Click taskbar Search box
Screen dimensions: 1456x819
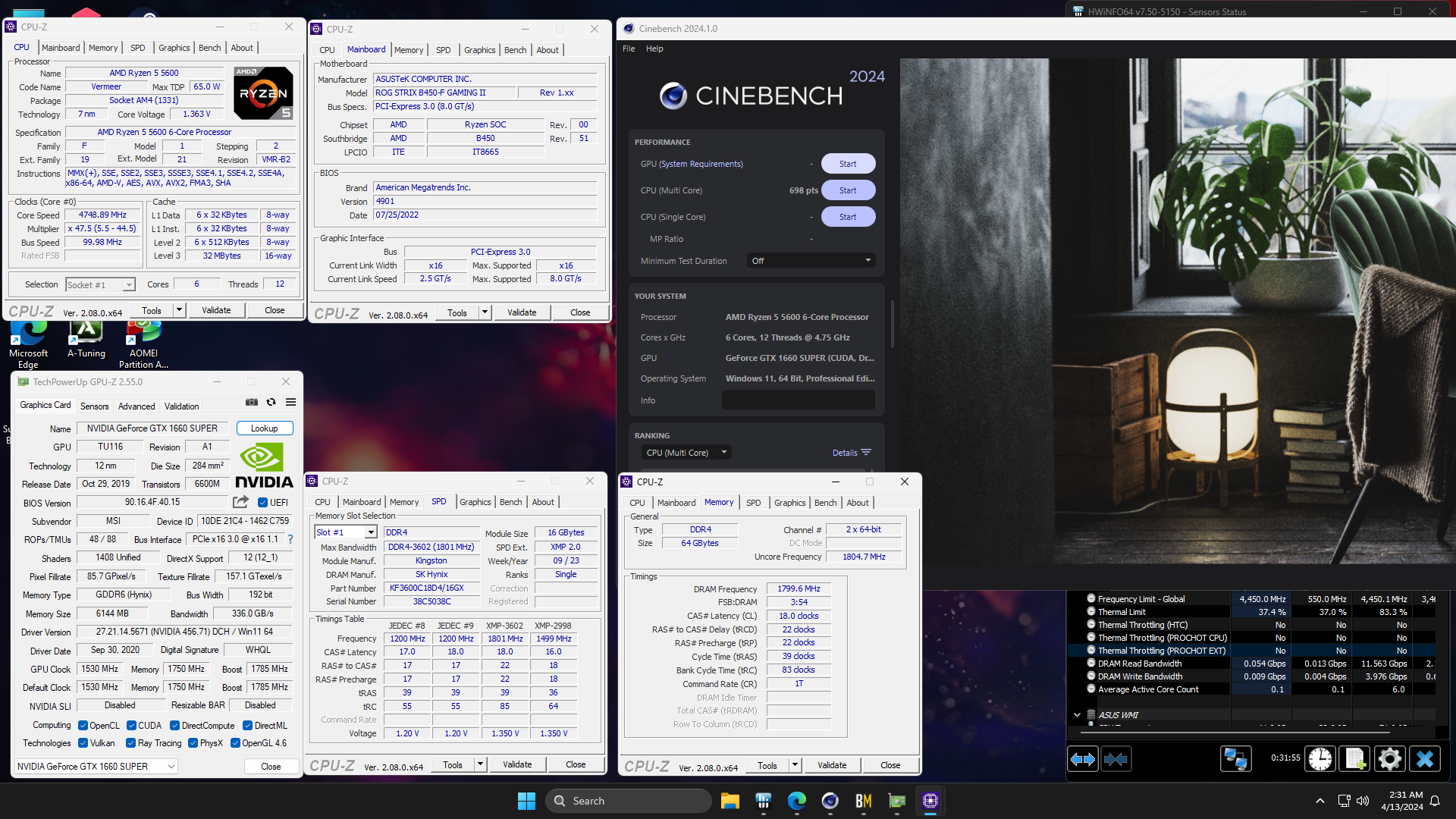(629, 801)
